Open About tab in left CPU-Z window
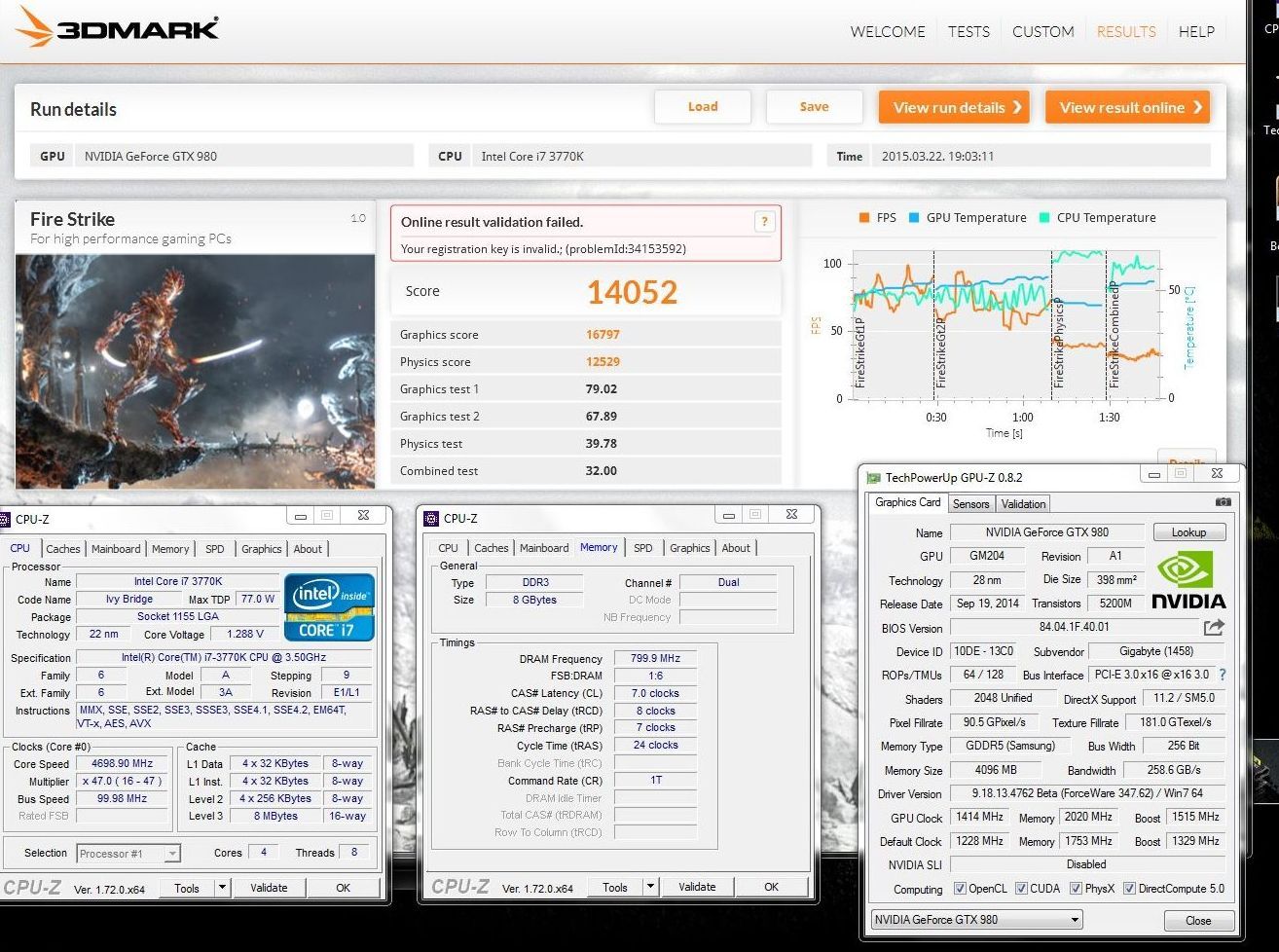This screenshot has height=952, width=1279. pos(308,549)
